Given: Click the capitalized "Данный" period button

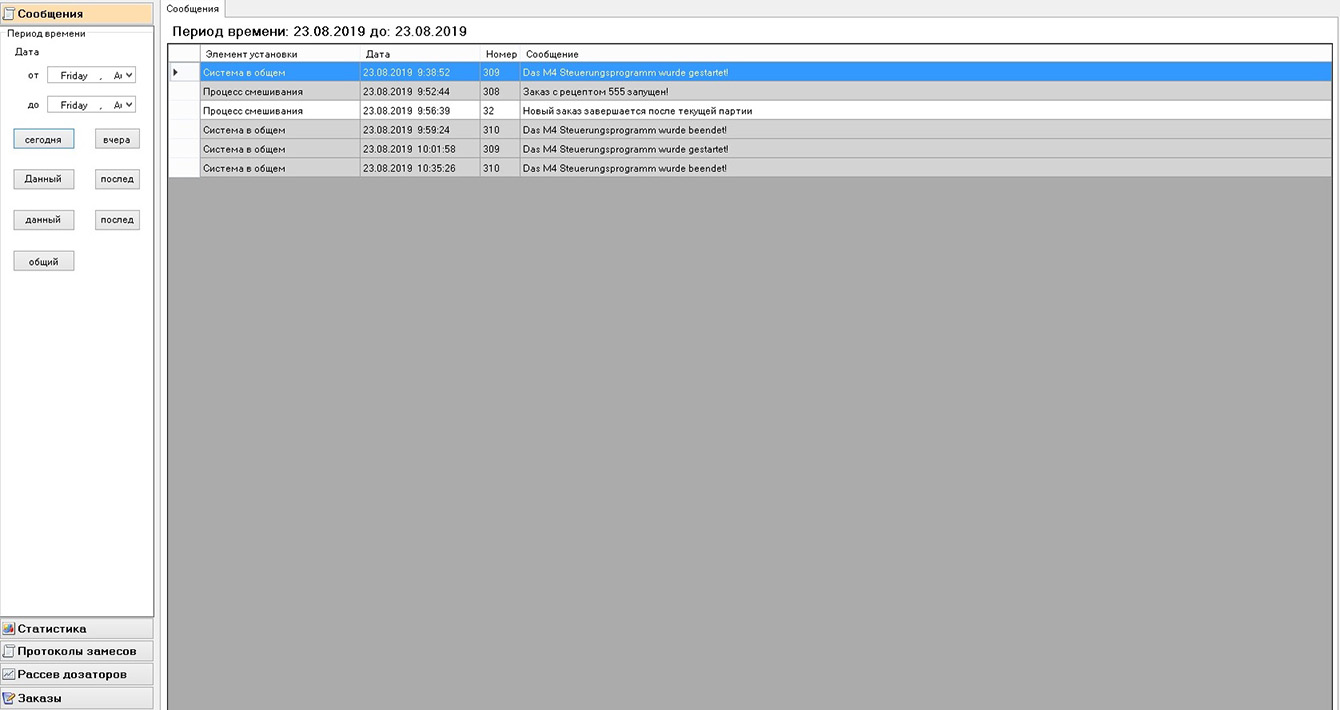Looking at the screenshot, I should tap(43, 179).
